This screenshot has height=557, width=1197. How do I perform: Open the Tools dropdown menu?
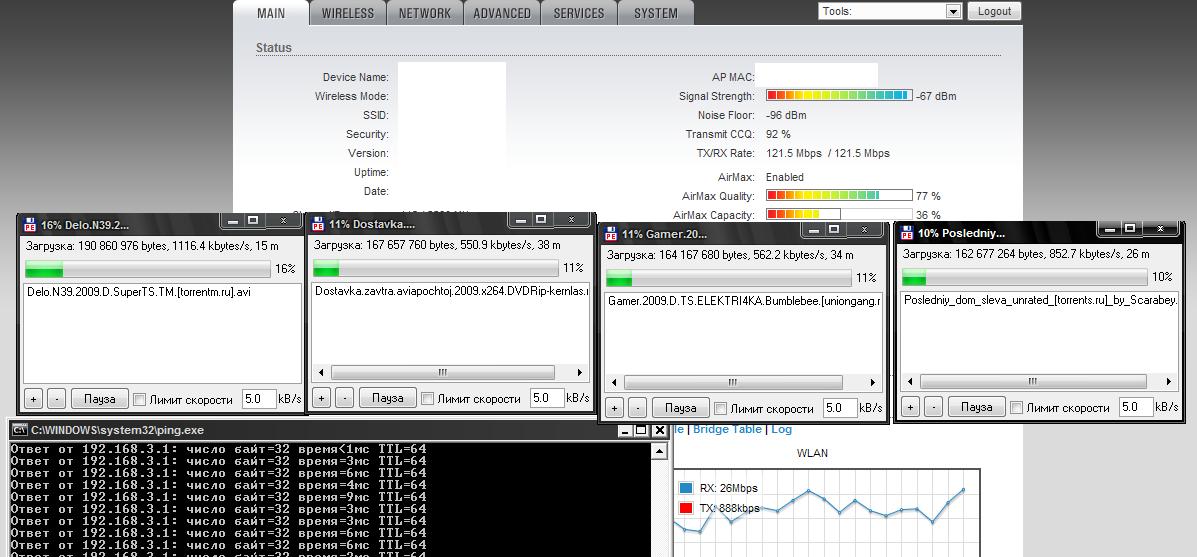click(889, 11)
